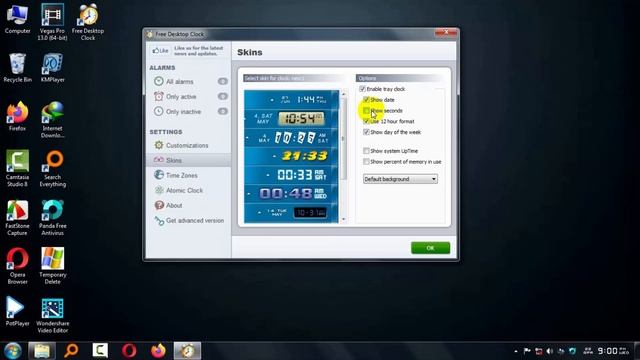Select the Skins settings page
640x360 pixels.
(189, 160)
